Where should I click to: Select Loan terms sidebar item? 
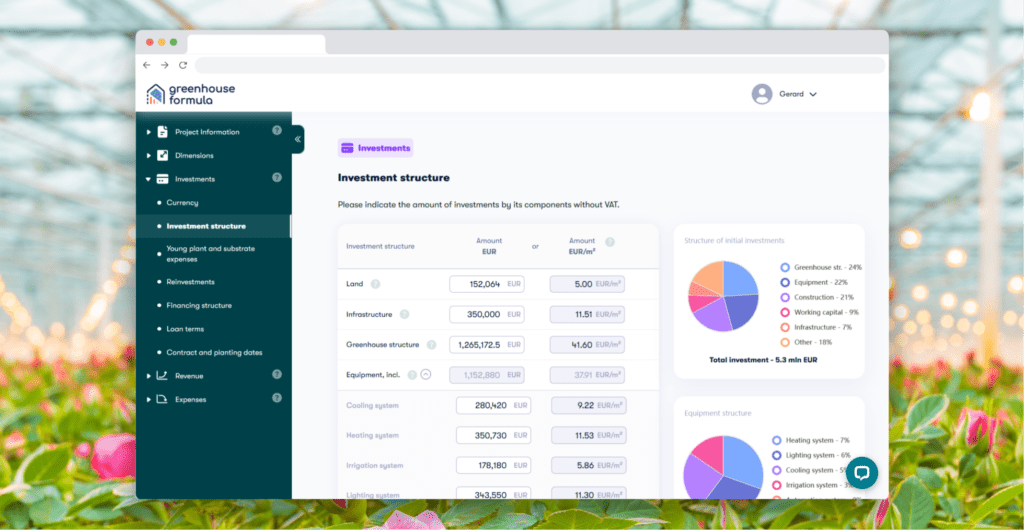pos(186,328)
